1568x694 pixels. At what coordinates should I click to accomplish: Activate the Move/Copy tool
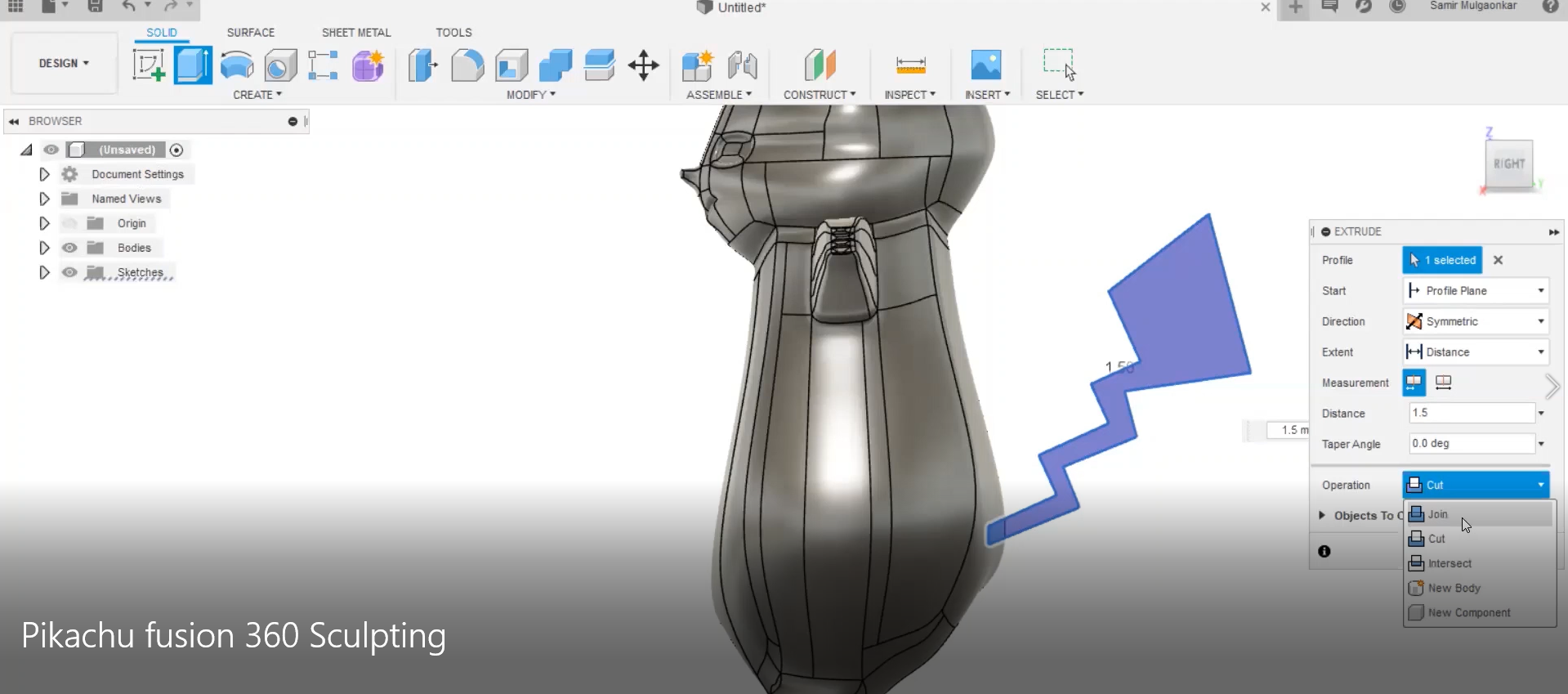(x=644, y=65)
